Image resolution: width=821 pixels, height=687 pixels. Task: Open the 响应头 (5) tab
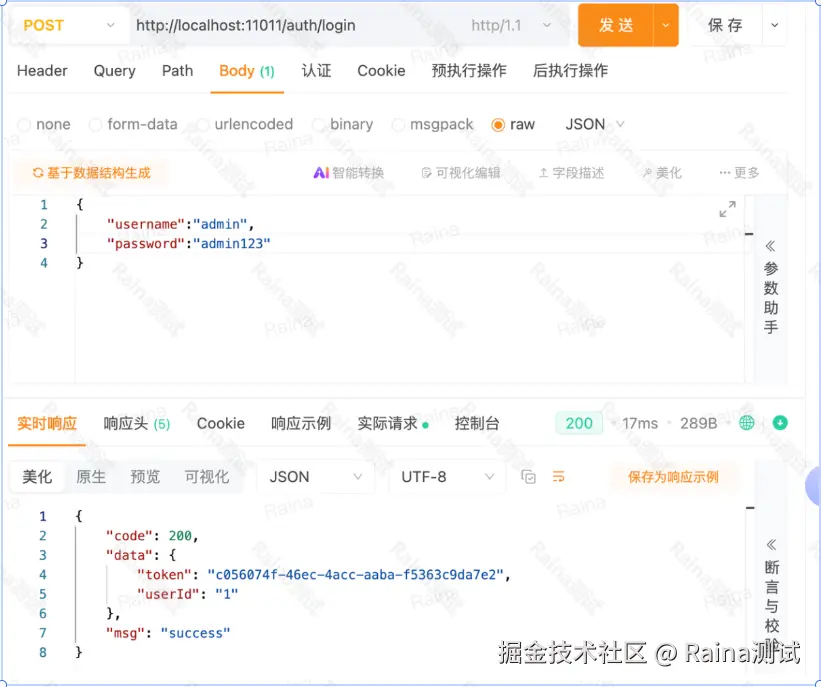coord(136,423)
